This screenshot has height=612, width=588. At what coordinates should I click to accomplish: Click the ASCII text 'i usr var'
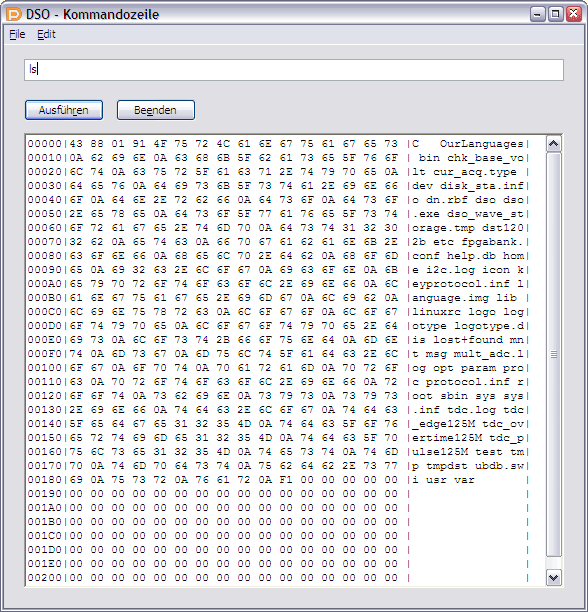tap(444, 480)
